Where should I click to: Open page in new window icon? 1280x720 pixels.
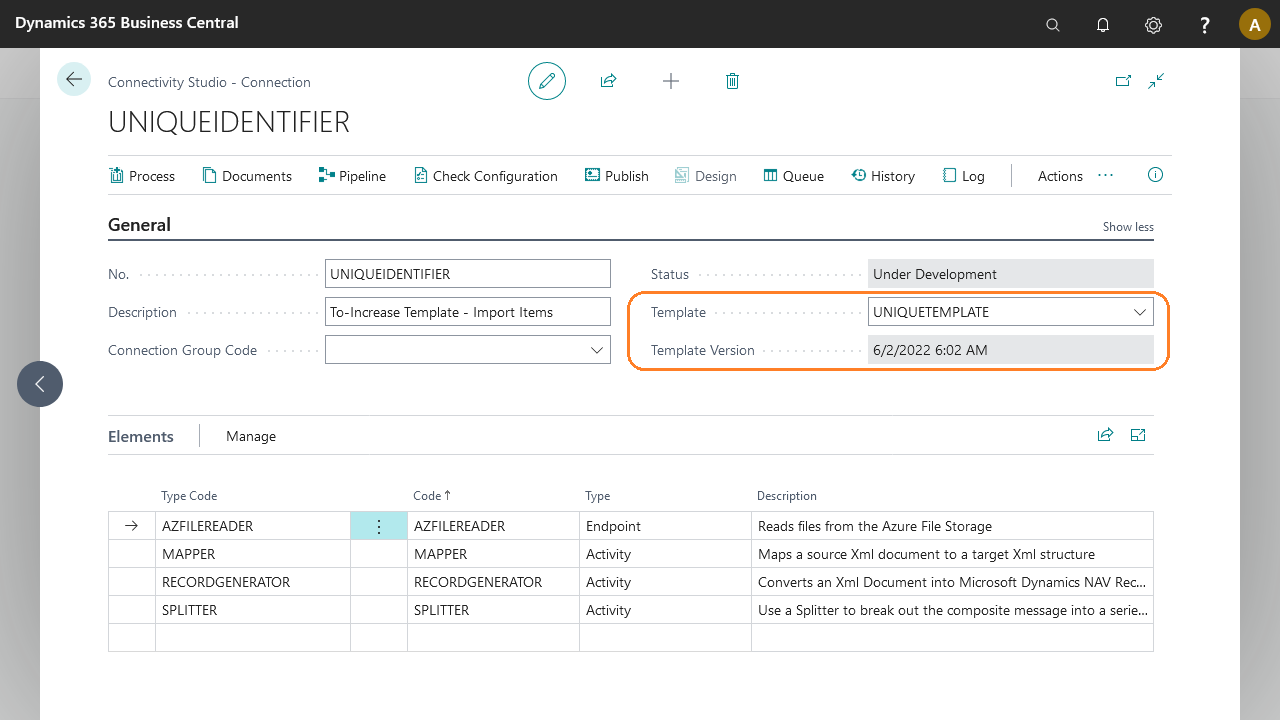pos(1123,81)
